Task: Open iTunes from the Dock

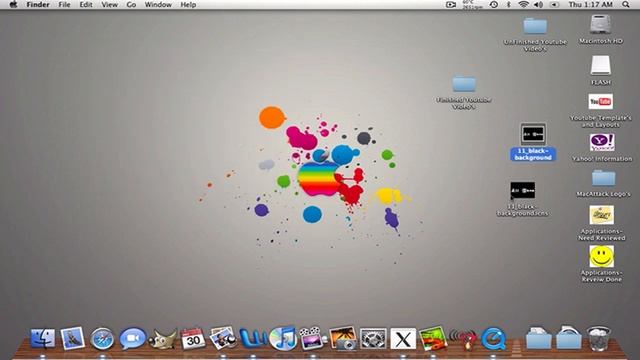Action: [283, 338]
